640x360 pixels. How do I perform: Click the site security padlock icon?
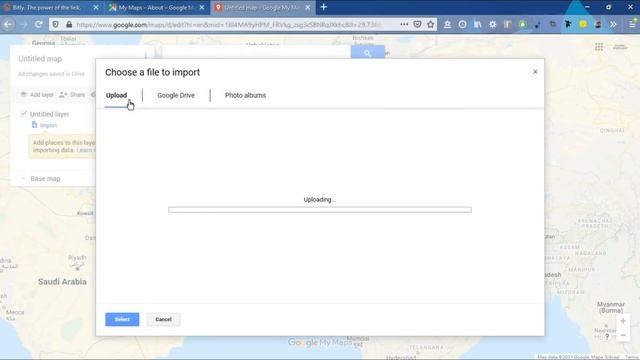(69, 24)
